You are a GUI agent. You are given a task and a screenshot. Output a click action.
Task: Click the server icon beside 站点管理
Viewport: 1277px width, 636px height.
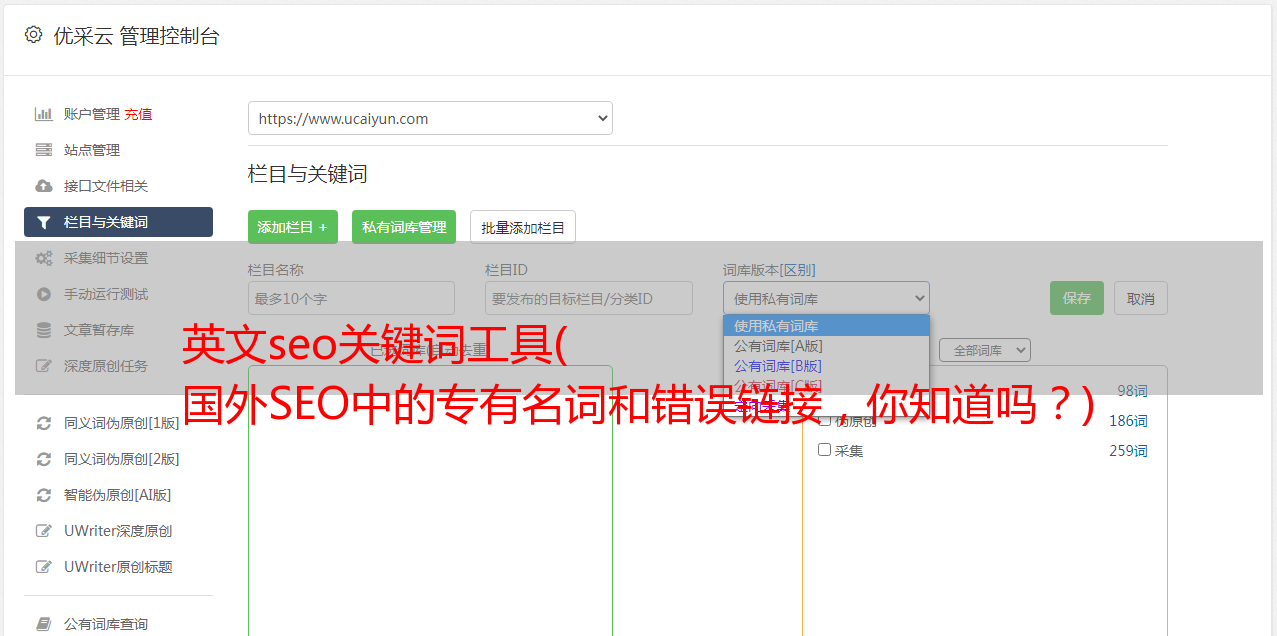(44, 150)
